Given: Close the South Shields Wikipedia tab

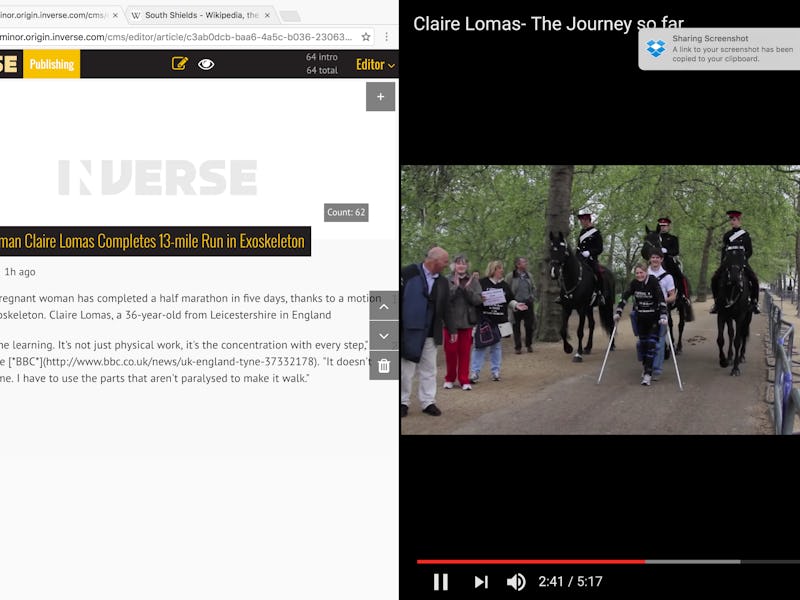Looking at the screenshot, I should click(x=267, y=15).
